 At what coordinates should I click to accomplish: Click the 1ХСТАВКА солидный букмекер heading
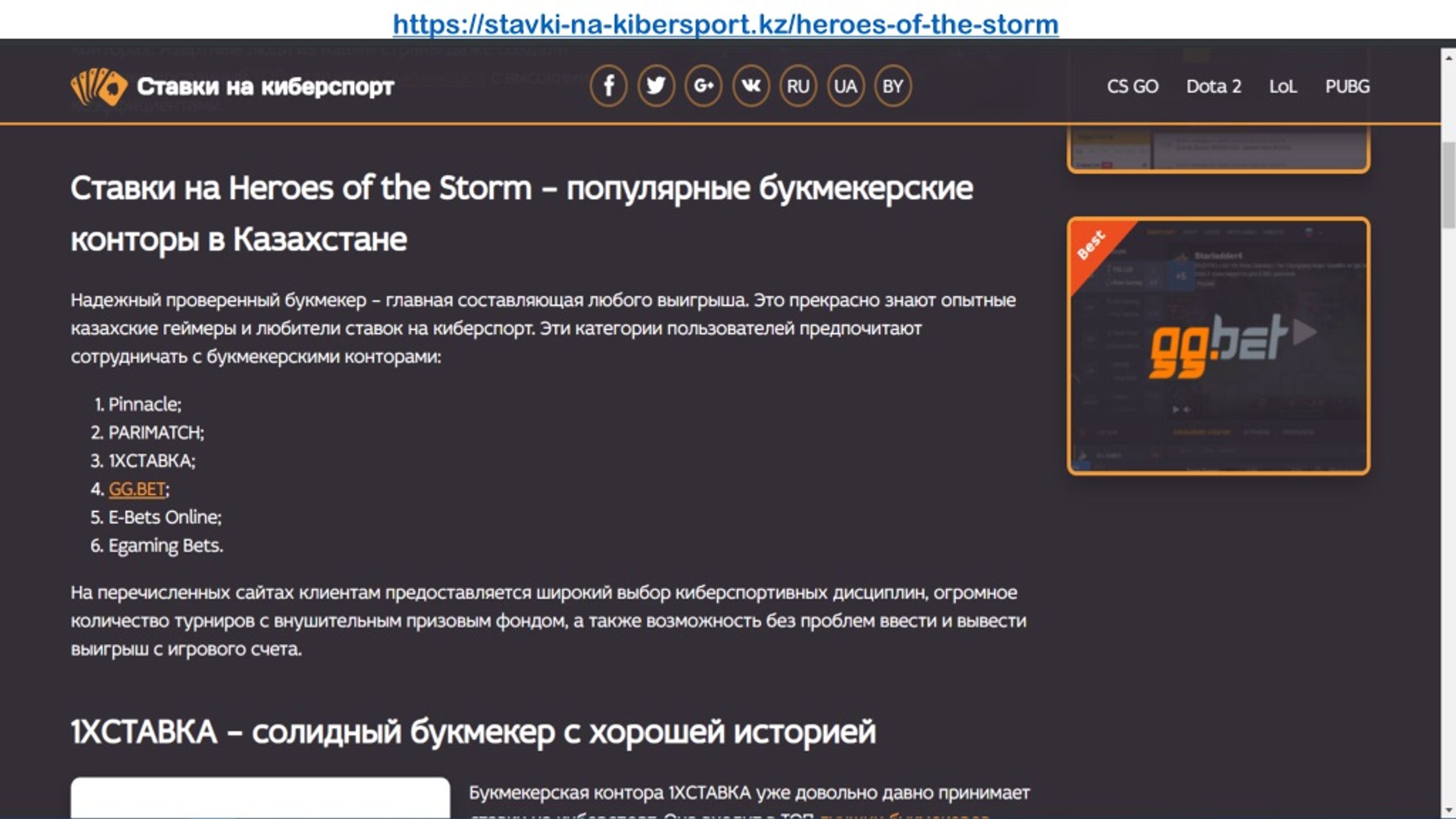(473, 731)
